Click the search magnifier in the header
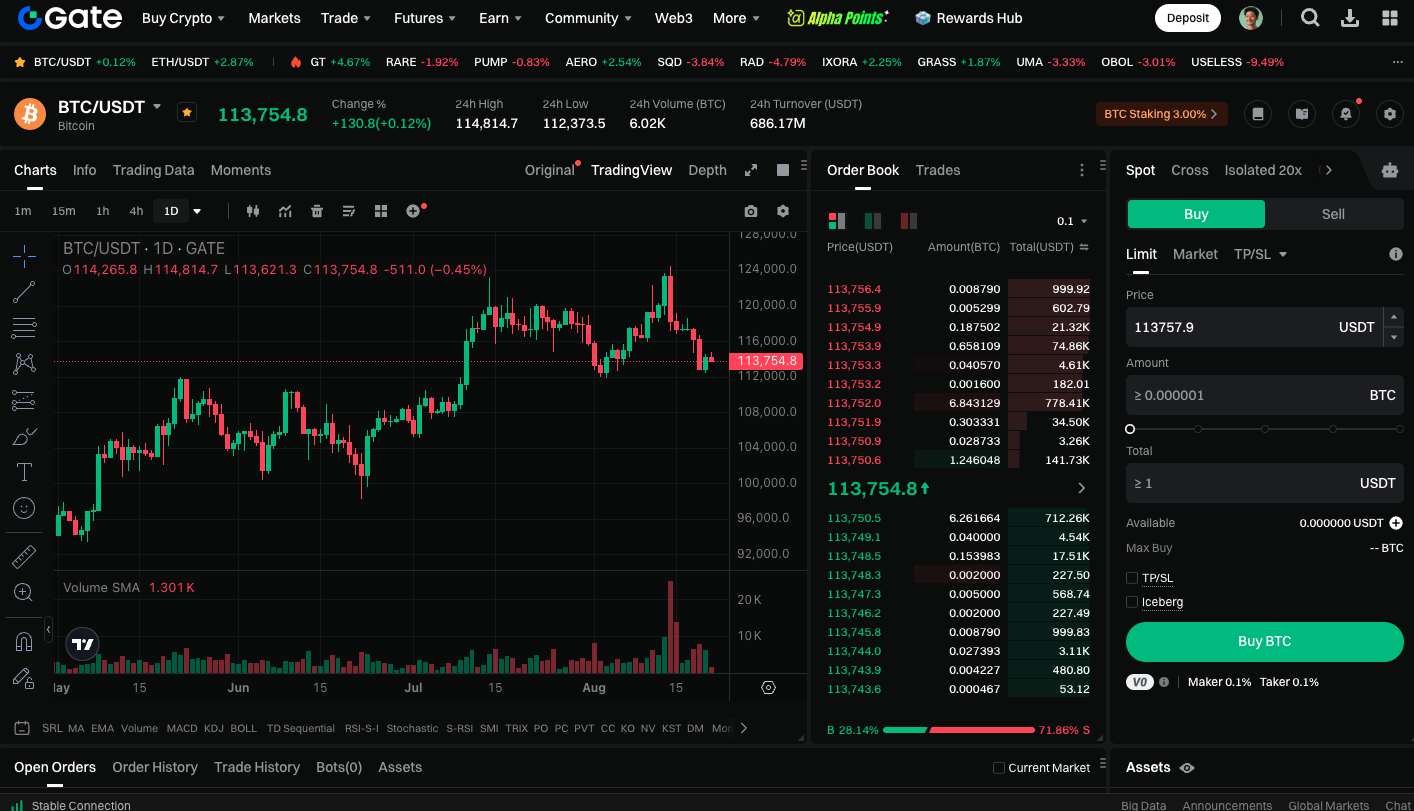The image size is (1414, 811). point(1310,18)
